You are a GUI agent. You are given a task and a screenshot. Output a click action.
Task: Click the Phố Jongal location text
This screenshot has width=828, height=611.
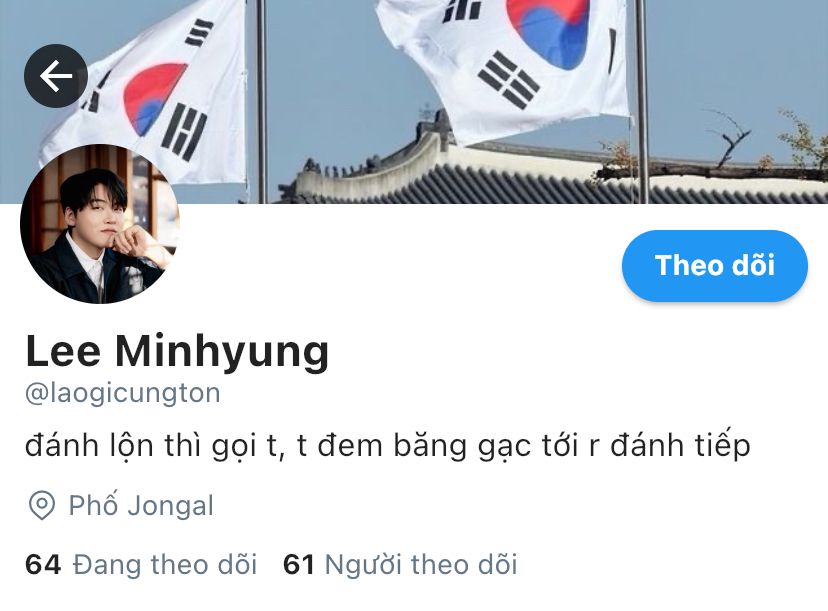(x=141, y=505)
